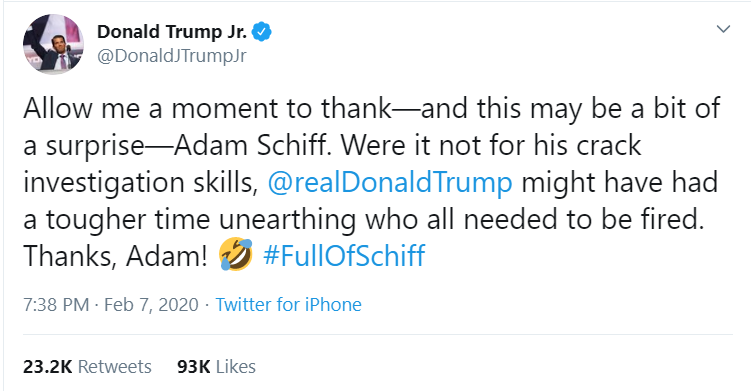Click the Retweets label
Image resolution: width=752 pixels, height=391 pixels.
tap(115, 367)
